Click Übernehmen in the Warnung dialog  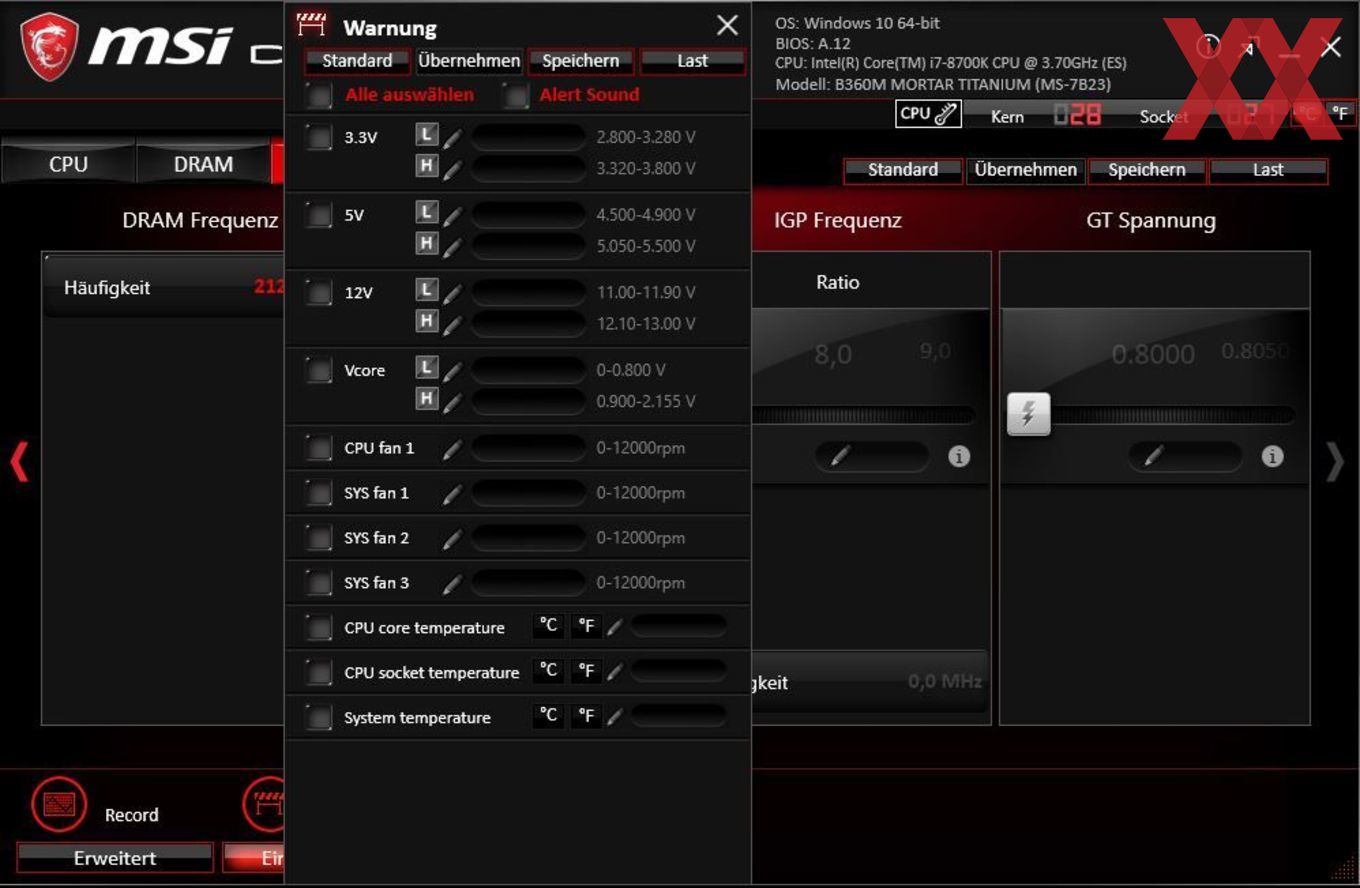[469, 61]
